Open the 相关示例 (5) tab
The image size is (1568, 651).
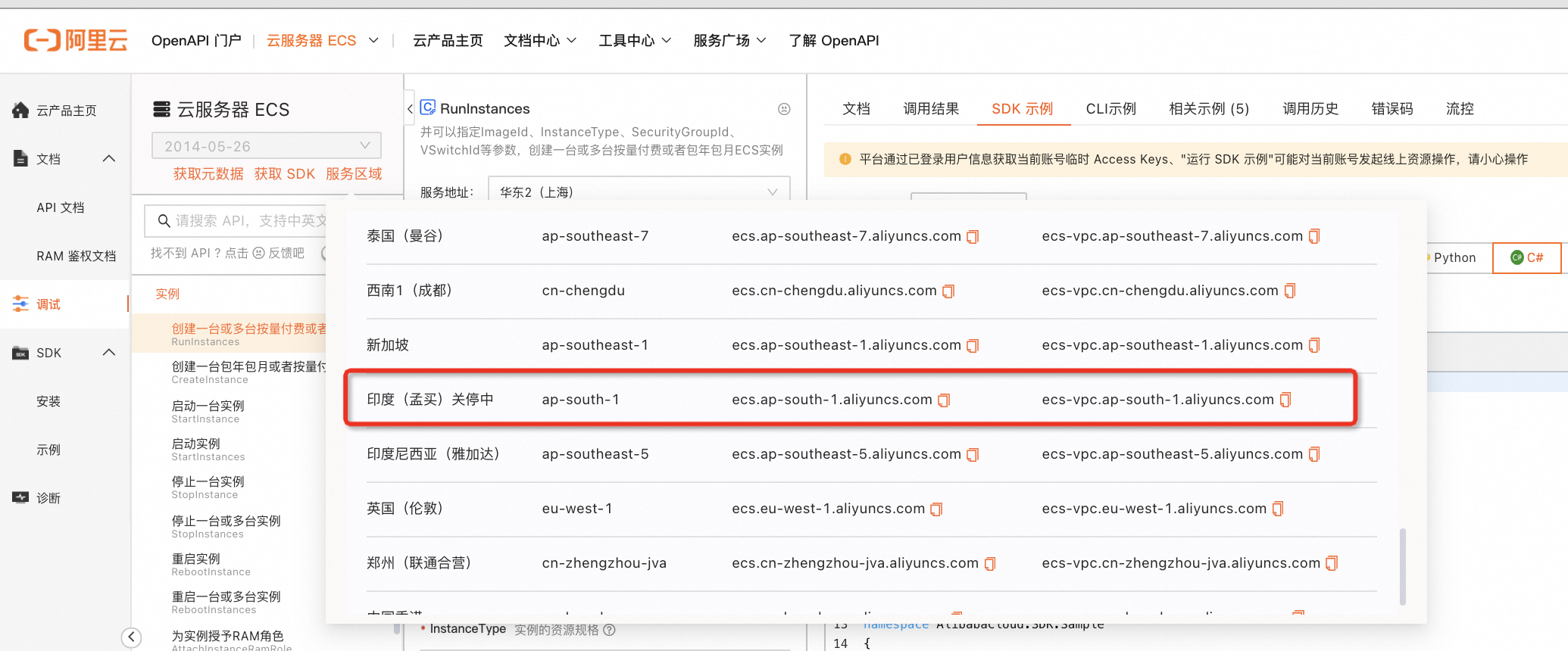pyautogui.click(x=1209, y=109)
